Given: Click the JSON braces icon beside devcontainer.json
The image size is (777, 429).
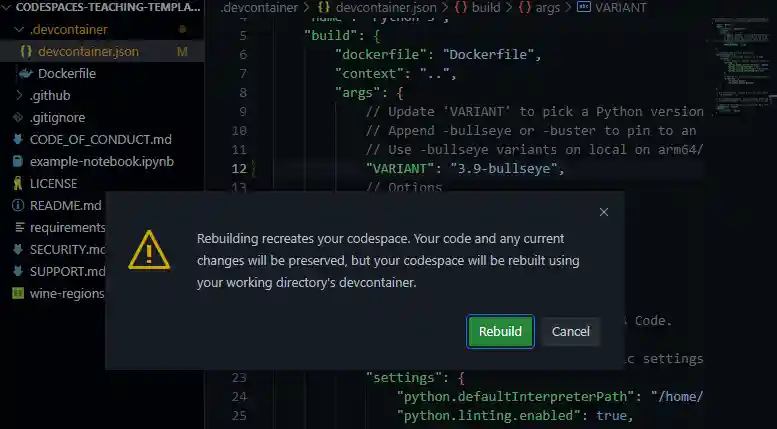Looking at the screenshot, I should point(26,52).
